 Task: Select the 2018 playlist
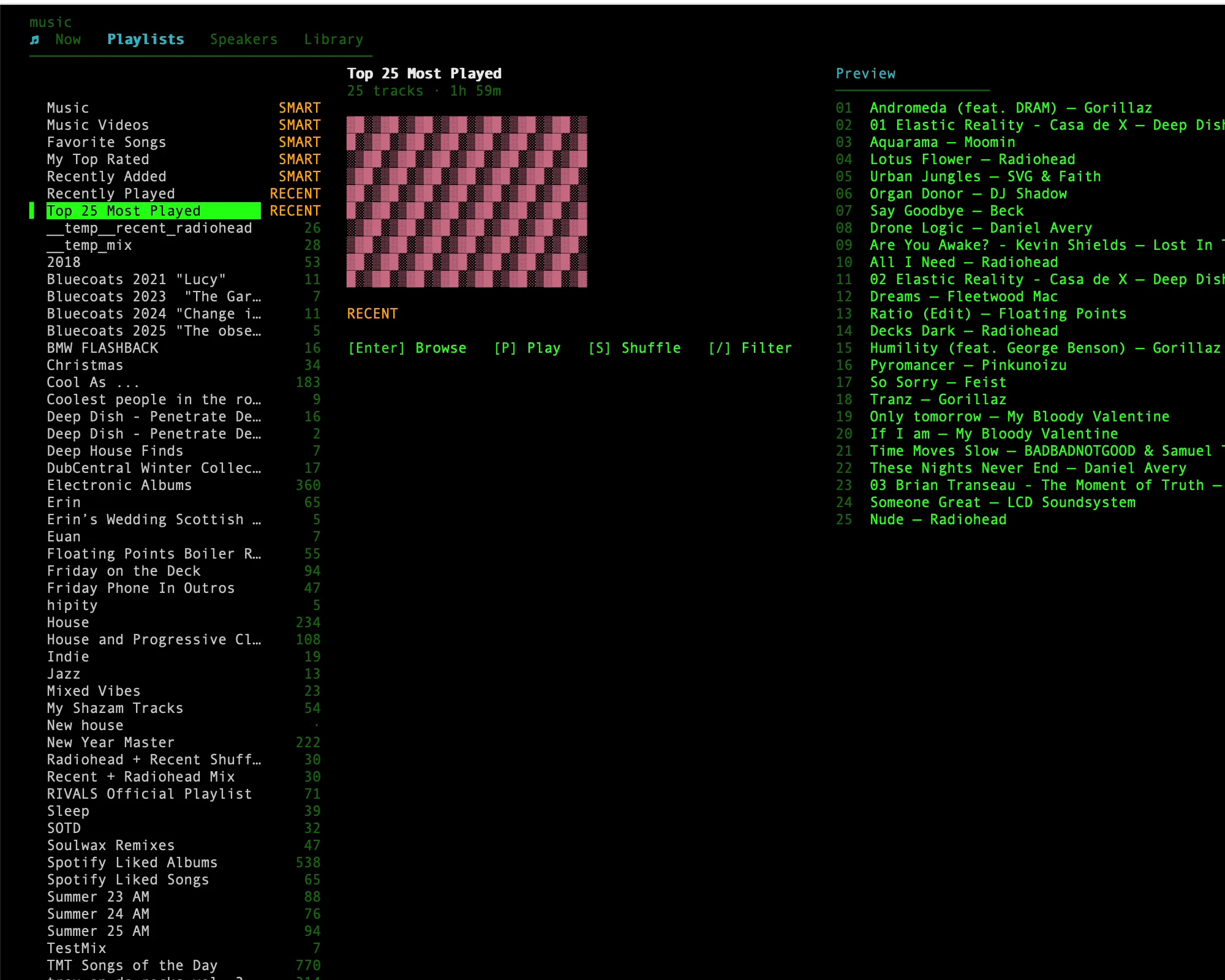(x=184, y=262)
